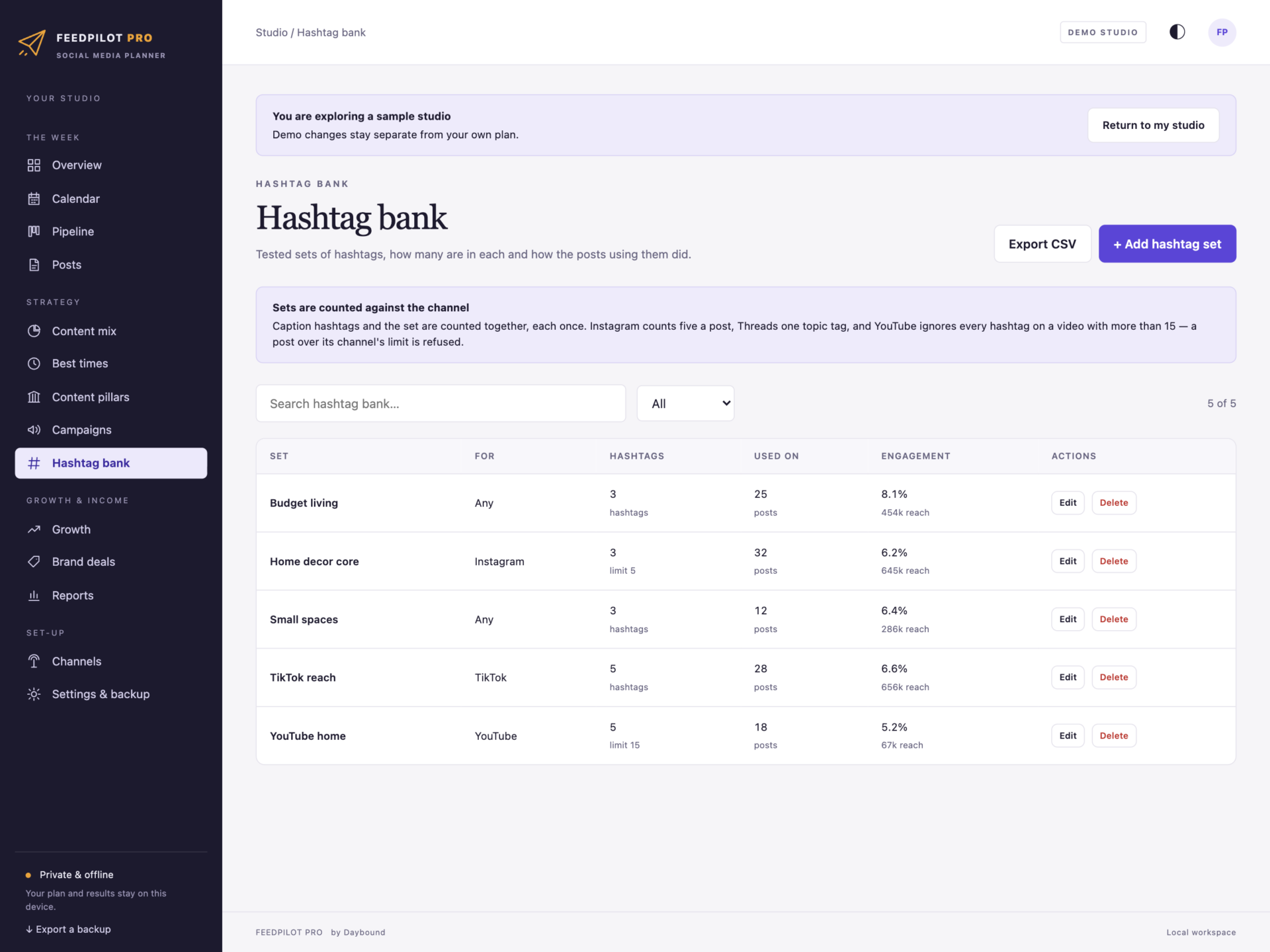Click the Reports bar chart icon

[34, 595]
